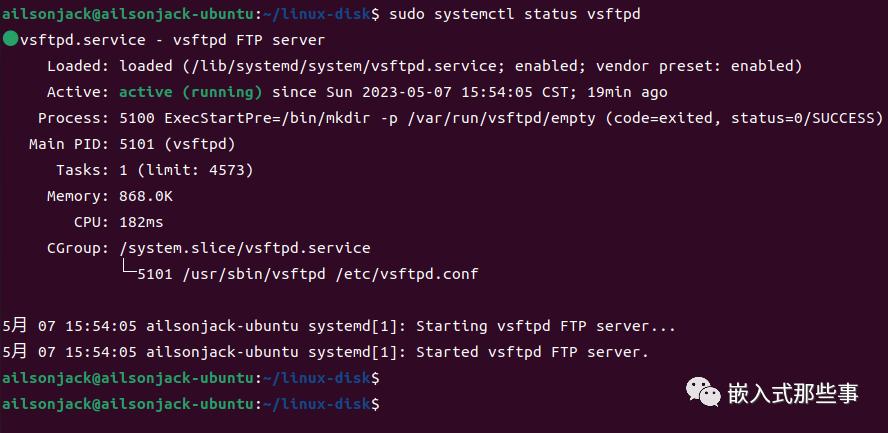Click the Memory 868.0K value

point(146,196)
